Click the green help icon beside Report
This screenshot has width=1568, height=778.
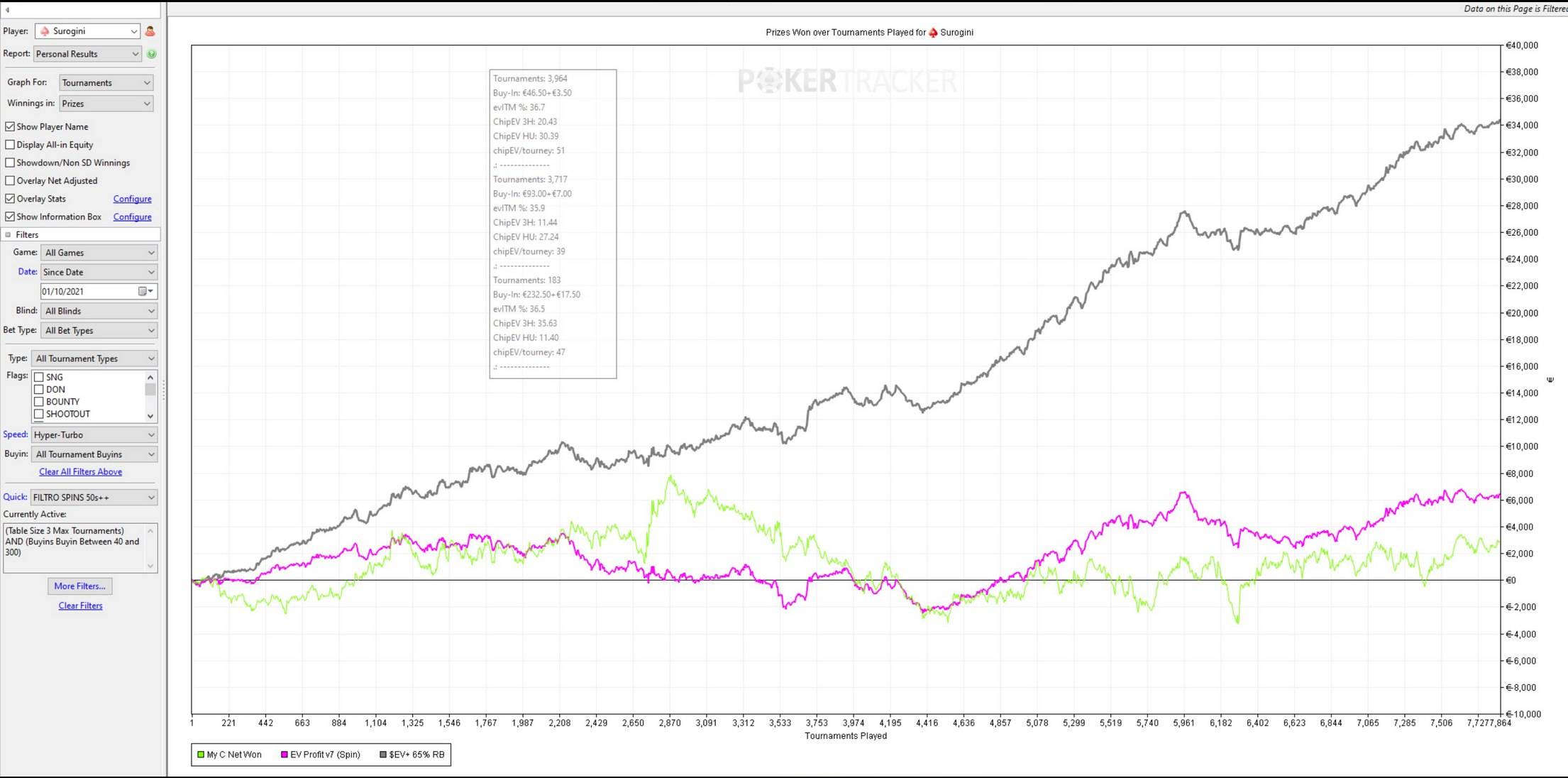[151, 54]
